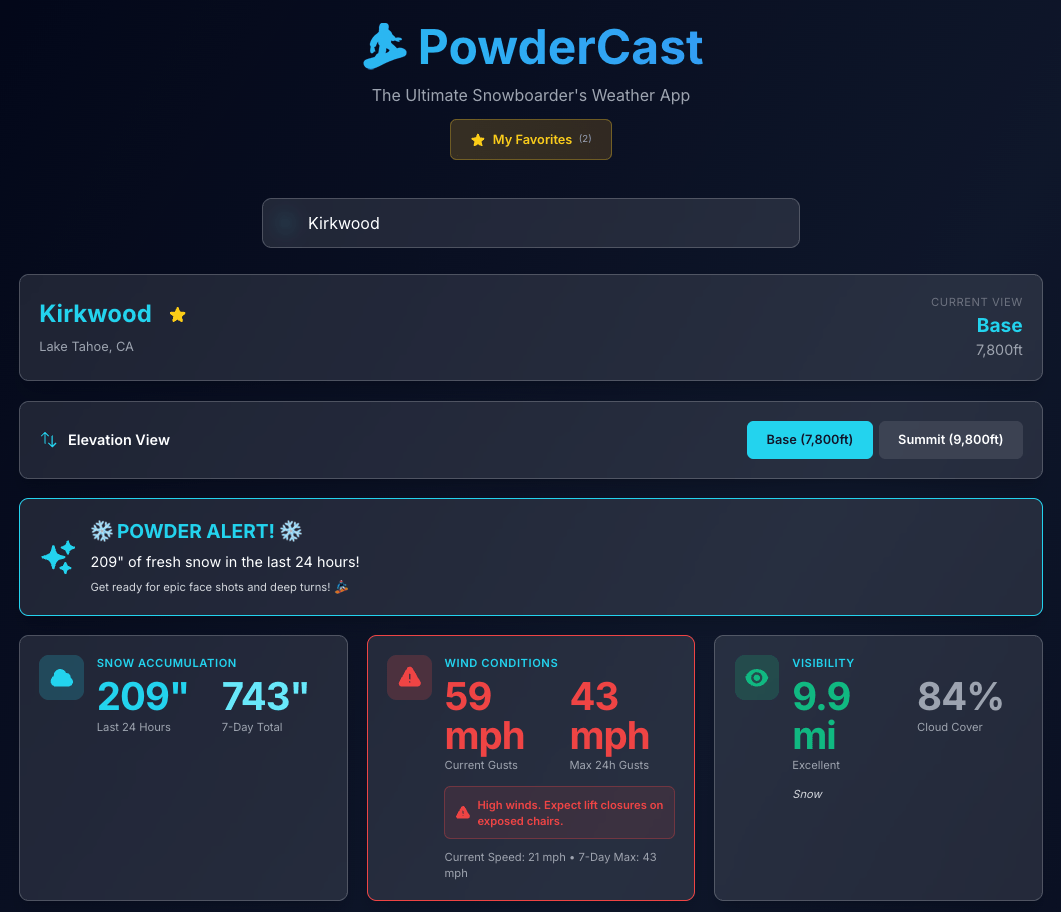The height and width of the screenshot is (912, 1061).
Task: Click the Powder Alert sparkles icon
Action: pyautogui.click(x=58, y=557)
